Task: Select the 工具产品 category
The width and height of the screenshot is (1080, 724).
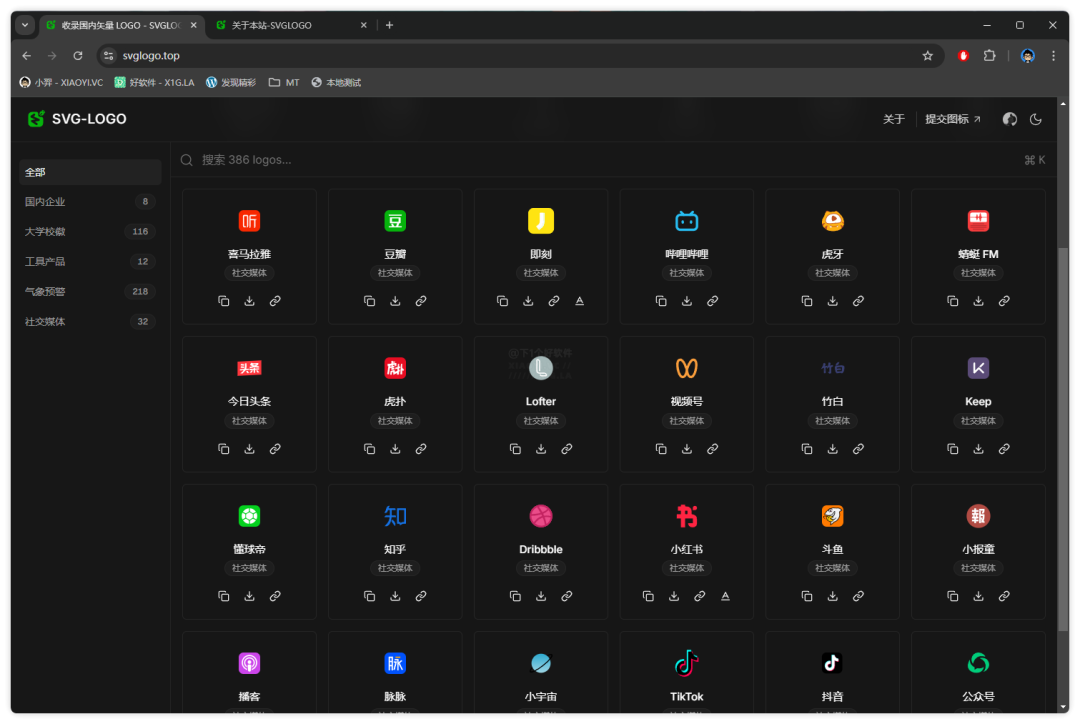Action: coord(90,262)
